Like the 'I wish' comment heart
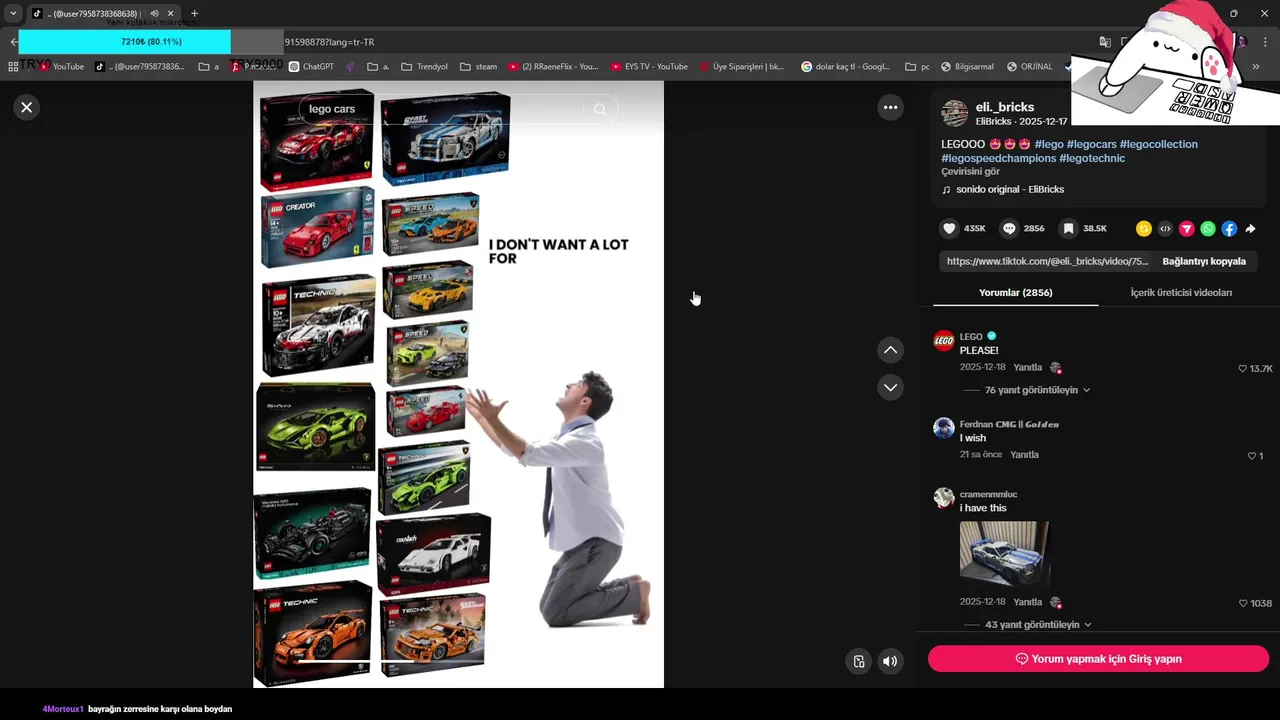The height and width of the screenshot is (720, 1280). pyautogui.click(x=1251, y=456)
